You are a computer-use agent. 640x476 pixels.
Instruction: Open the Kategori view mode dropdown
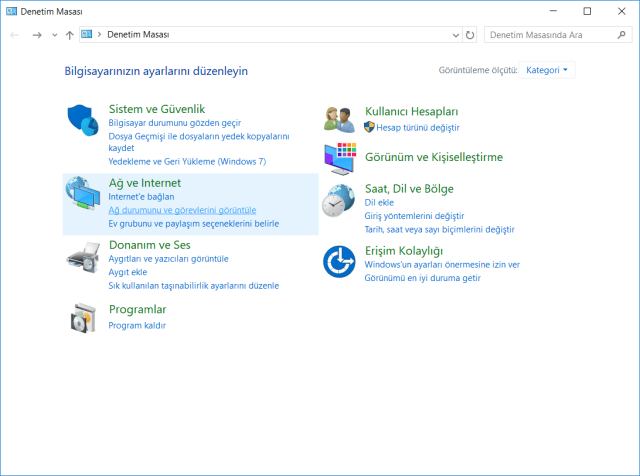[x=547, y=70]
